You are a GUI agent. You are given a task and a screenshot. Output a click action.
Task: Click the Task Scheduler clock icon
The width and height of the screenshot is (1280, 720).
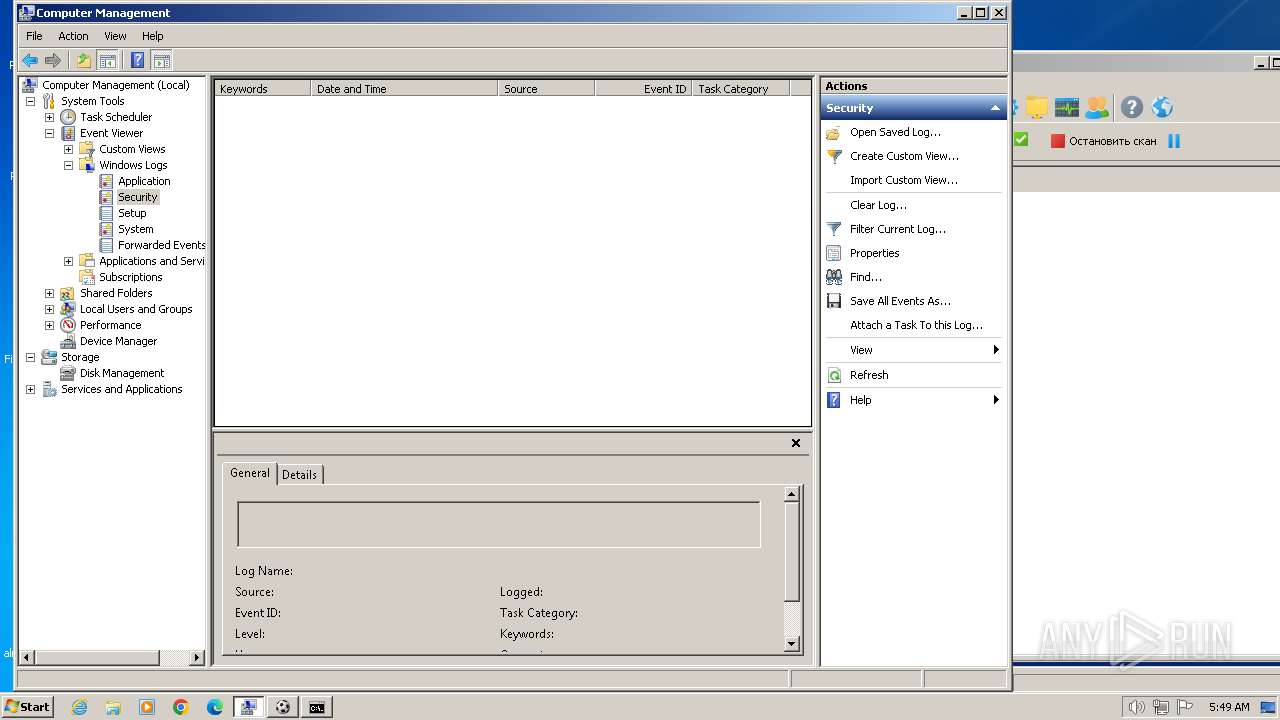(x=68, y=117)
